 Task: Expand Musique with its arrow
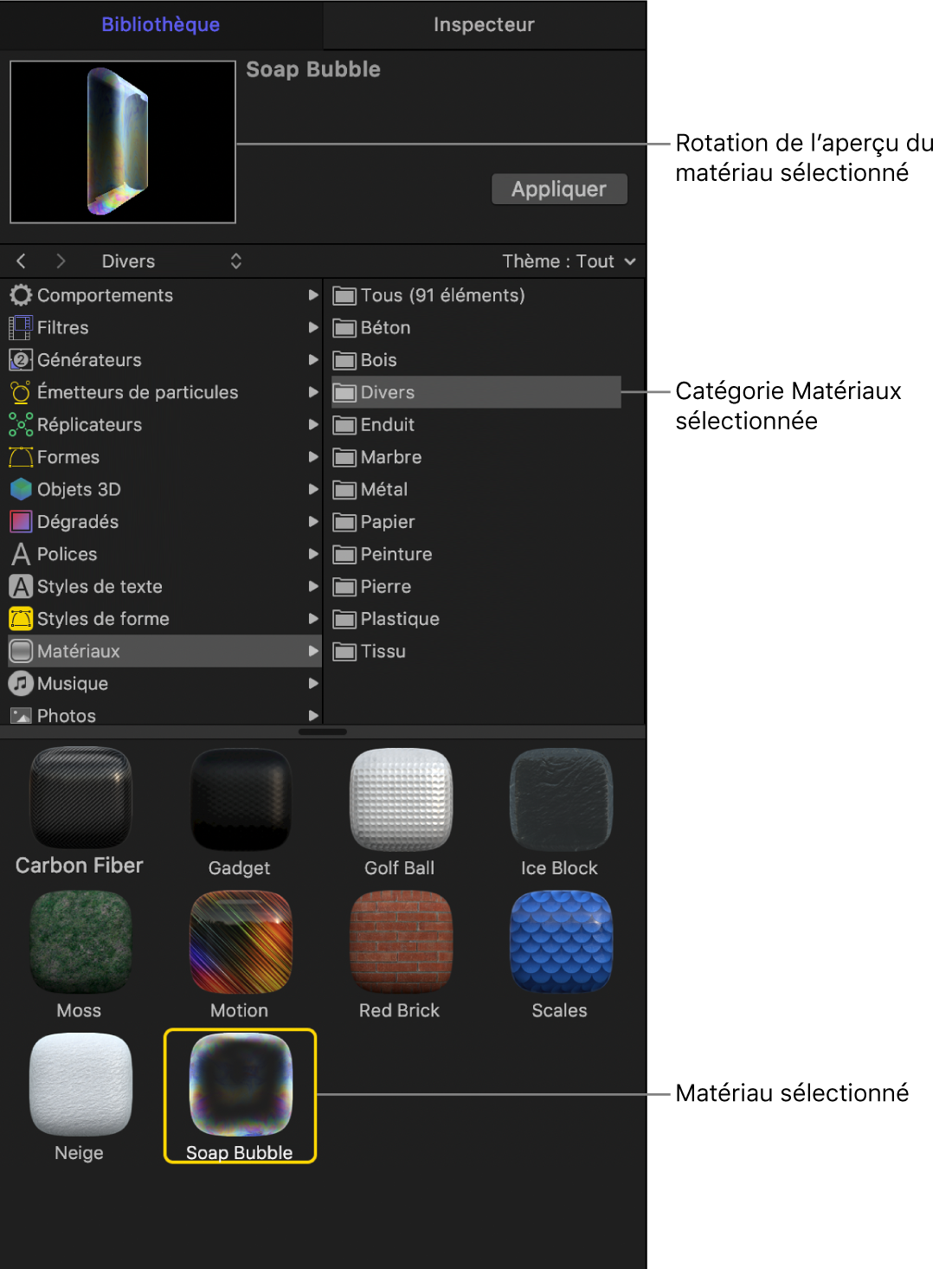point(313,683)
